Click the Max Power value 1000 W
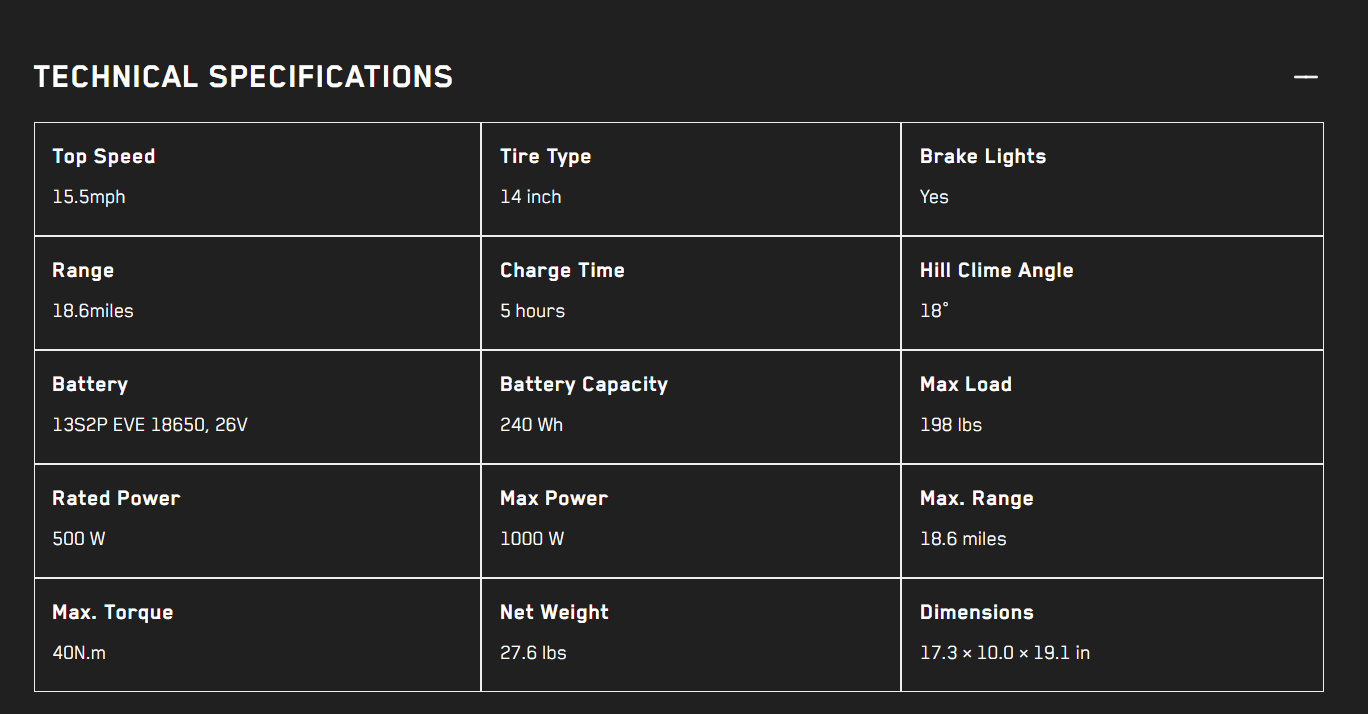1368x714 pixels. [531, 538]
